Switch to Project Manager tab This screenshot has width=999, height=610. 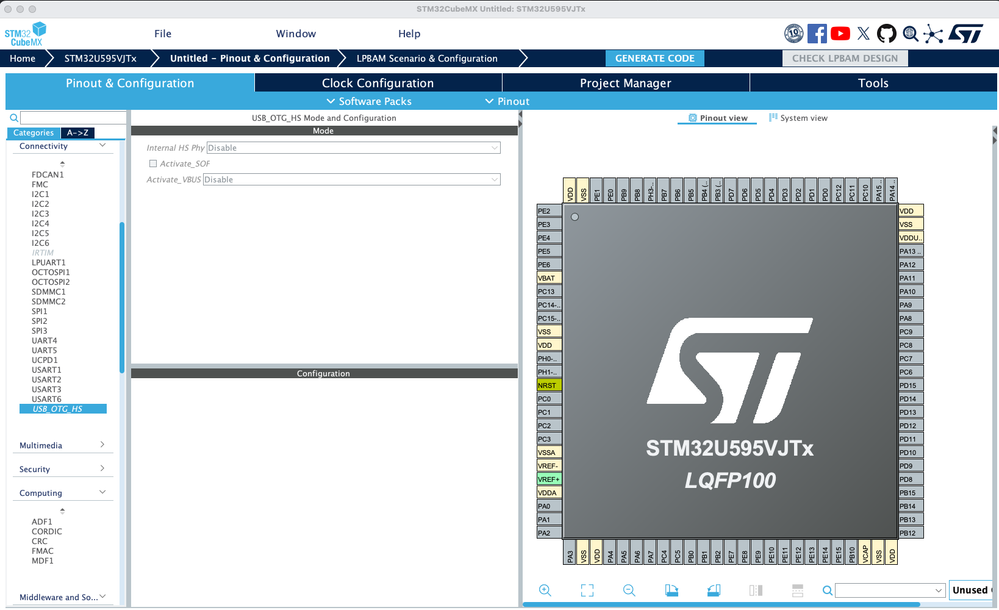coord(626,83)
